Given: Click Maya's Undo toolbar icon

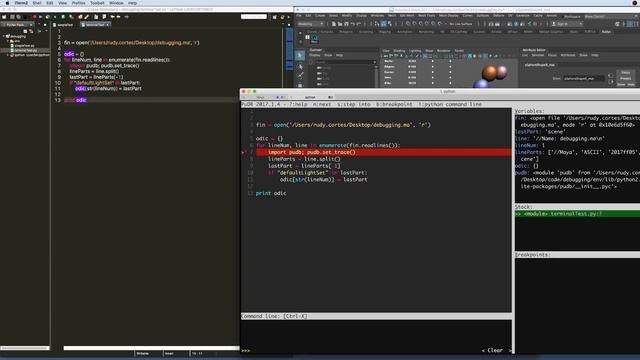Looking at the screenshot, I should coord(352,24).
